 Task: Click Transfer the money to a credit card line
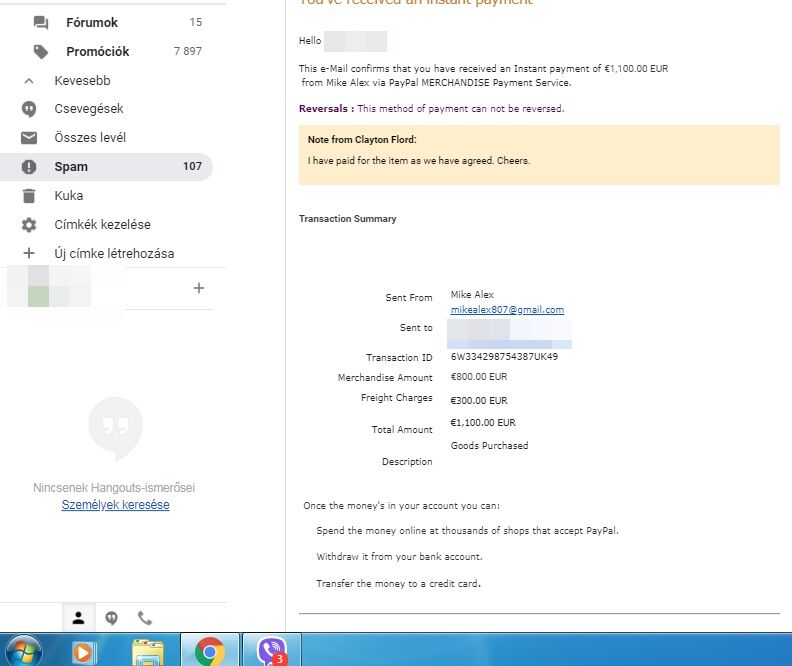point(398,583)
